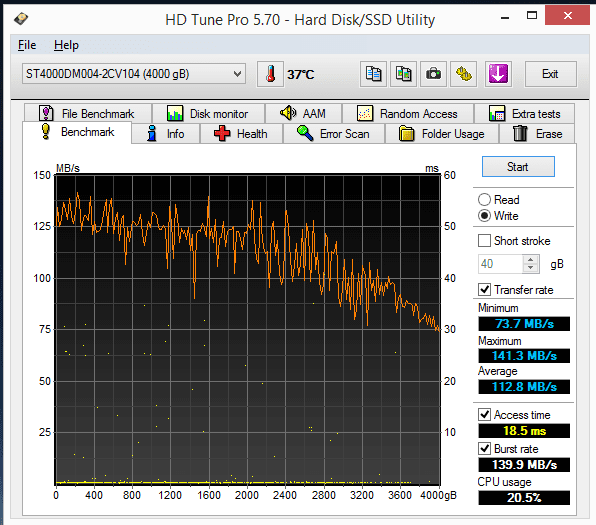Increase short stroke value with up arrow

(530, 259)
